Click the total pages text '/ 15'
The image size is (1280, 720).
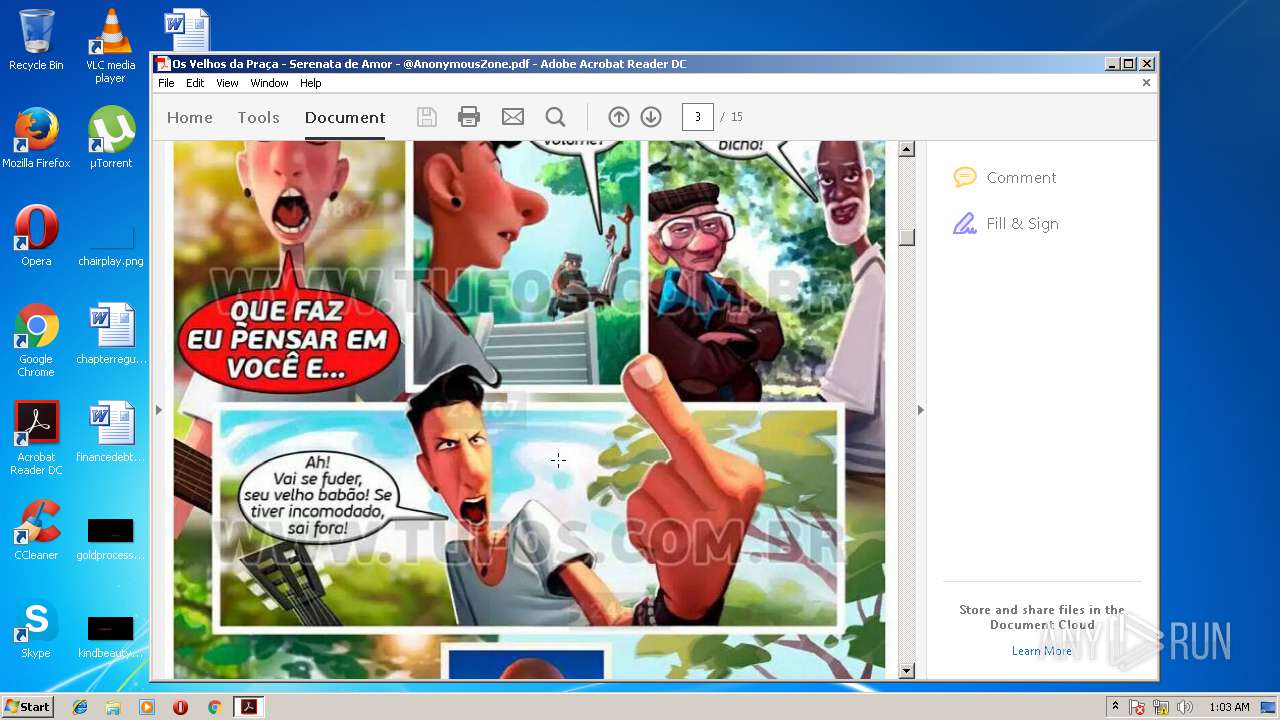(732, 117)
